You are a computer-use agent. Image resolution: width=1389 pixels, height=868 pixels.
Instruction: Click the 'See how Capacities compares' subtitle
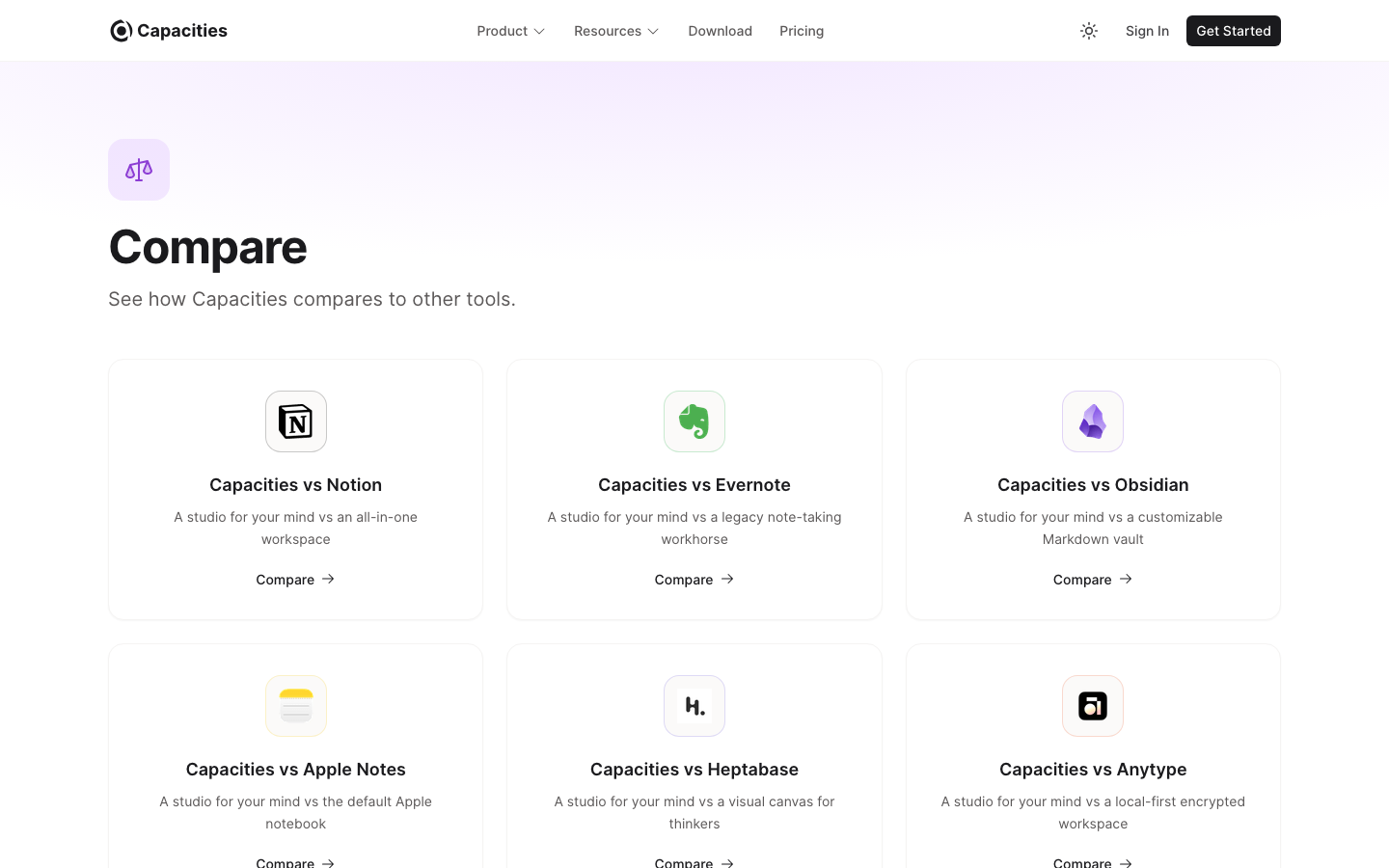pos(312,299)
